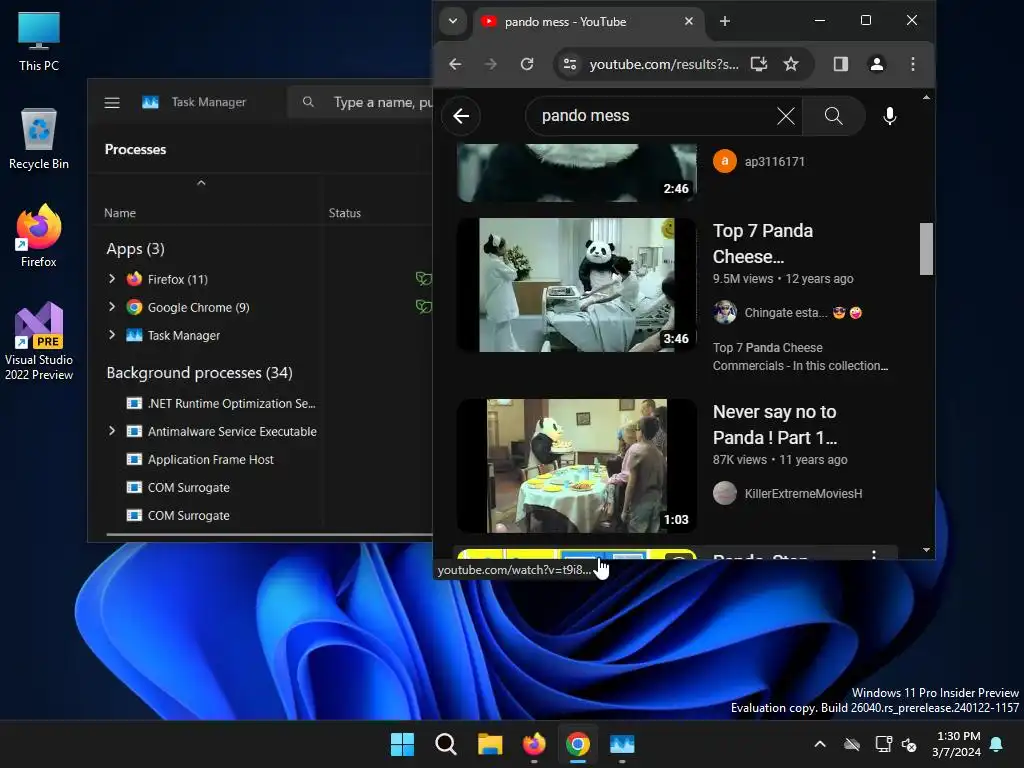Start YouTube voice search microphone
This screenshot has height=768, width=1024.
click(889, 116)
